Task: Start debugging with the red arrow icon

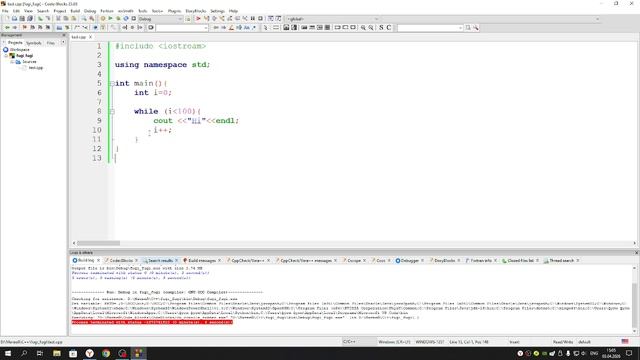Action: tap(198, 19)
